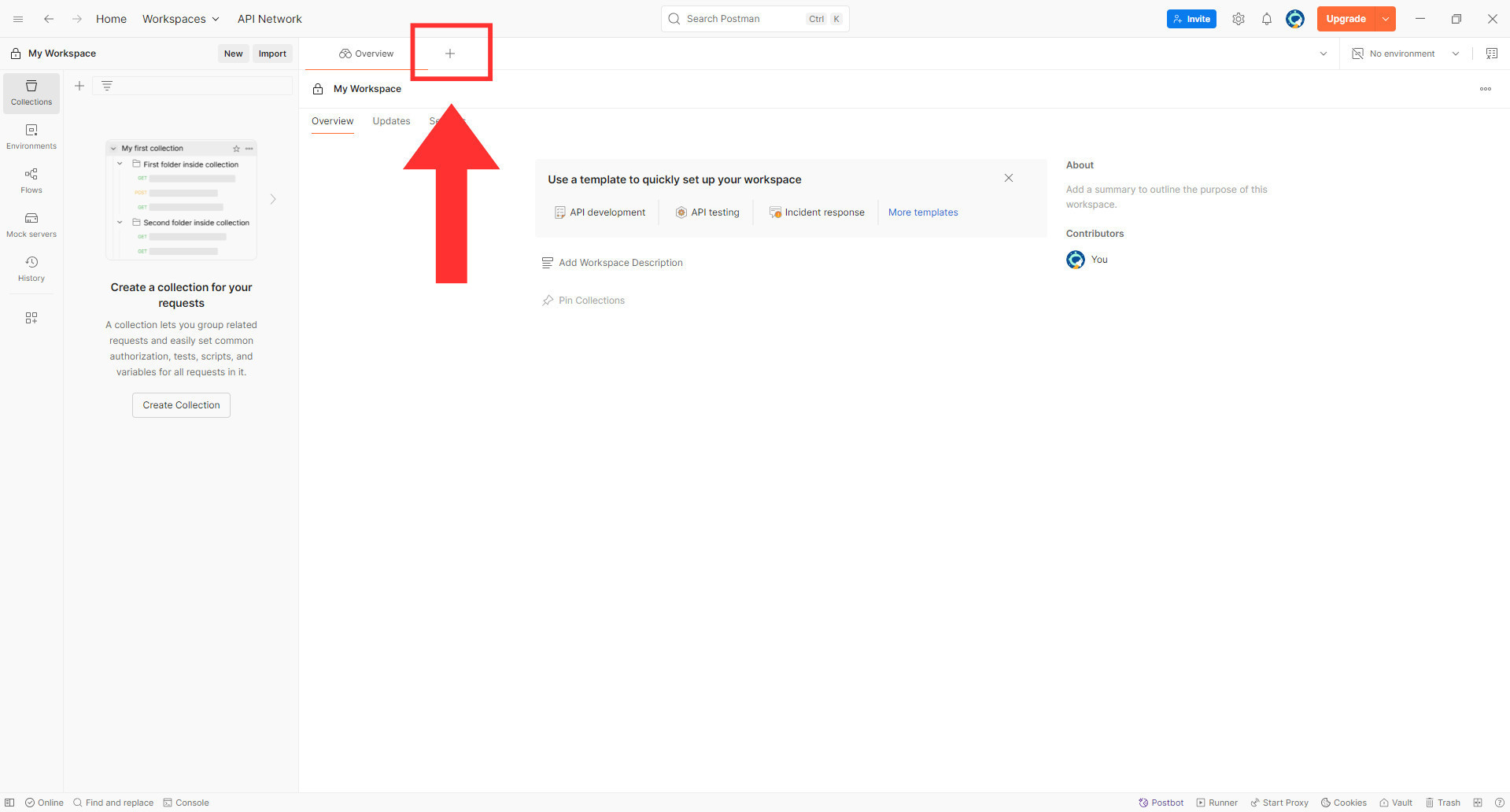This screenshot has width=1510, height=812.
Task: Open the help question mark icon
Action: 1500,803
